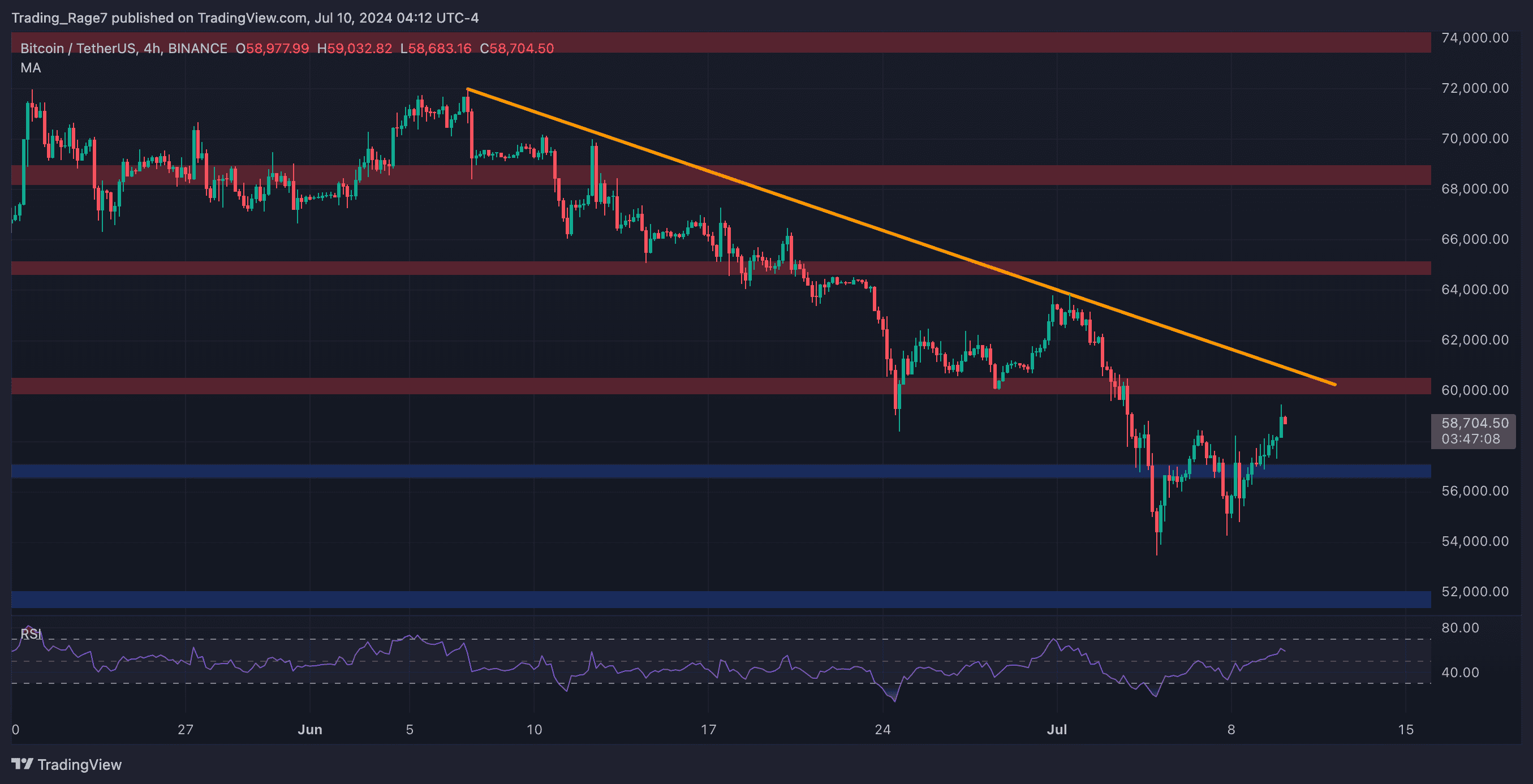Click the '24' date label on time axis
The width and height of the screenshot is (1533, 784).
(x=882, y=729)
